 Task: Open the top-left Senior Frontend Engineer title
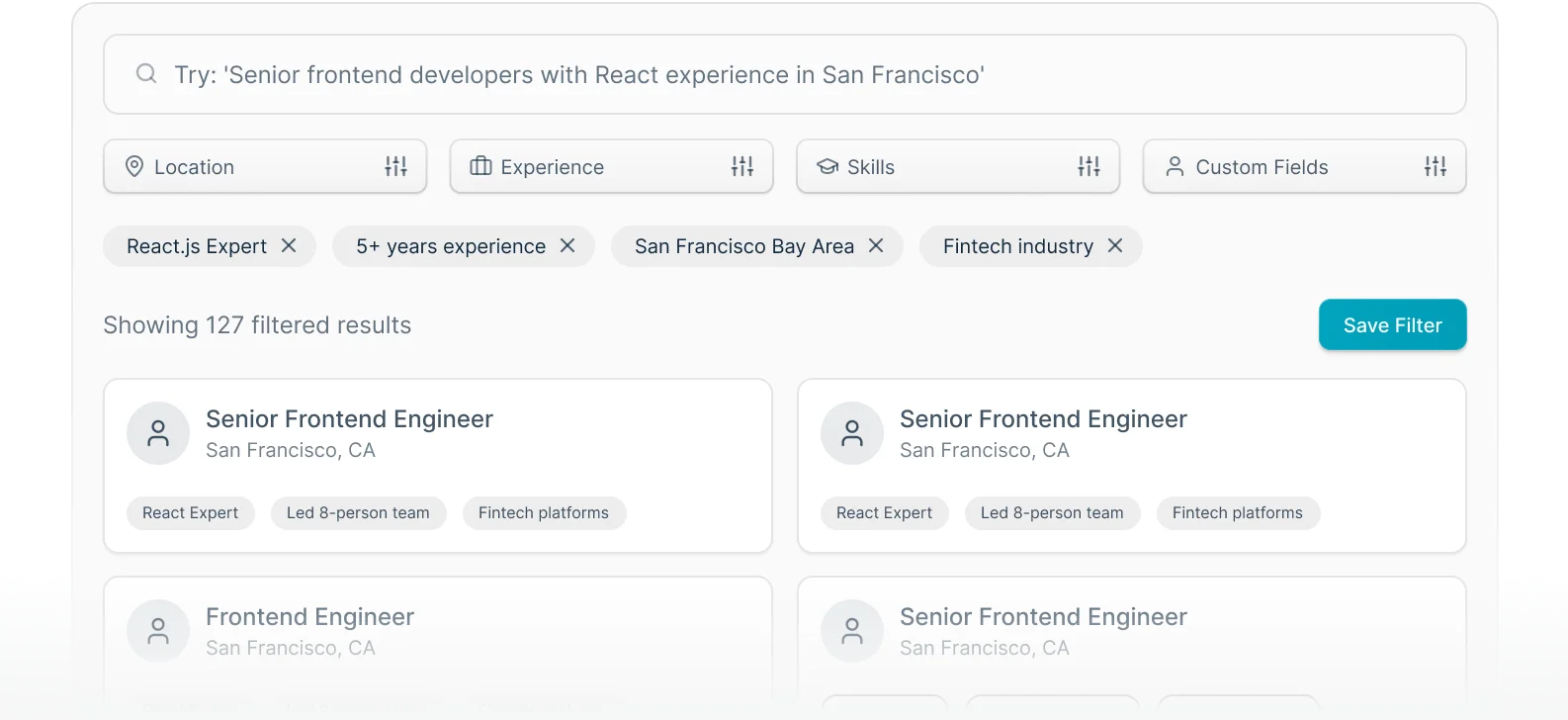coord(349,419)
